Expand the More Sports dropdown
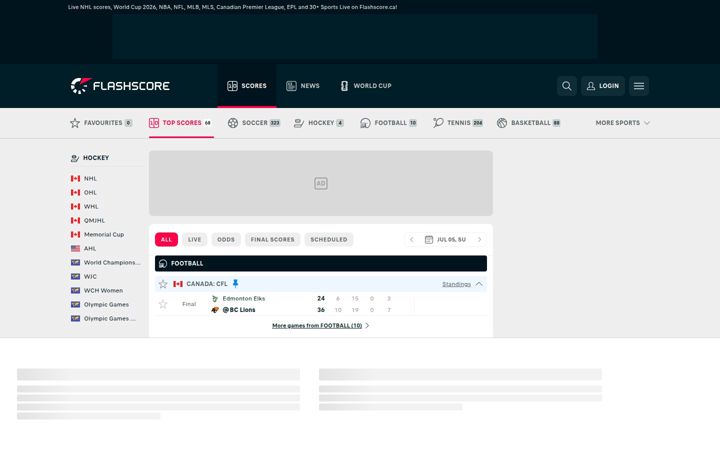 [x=622, y=123]
